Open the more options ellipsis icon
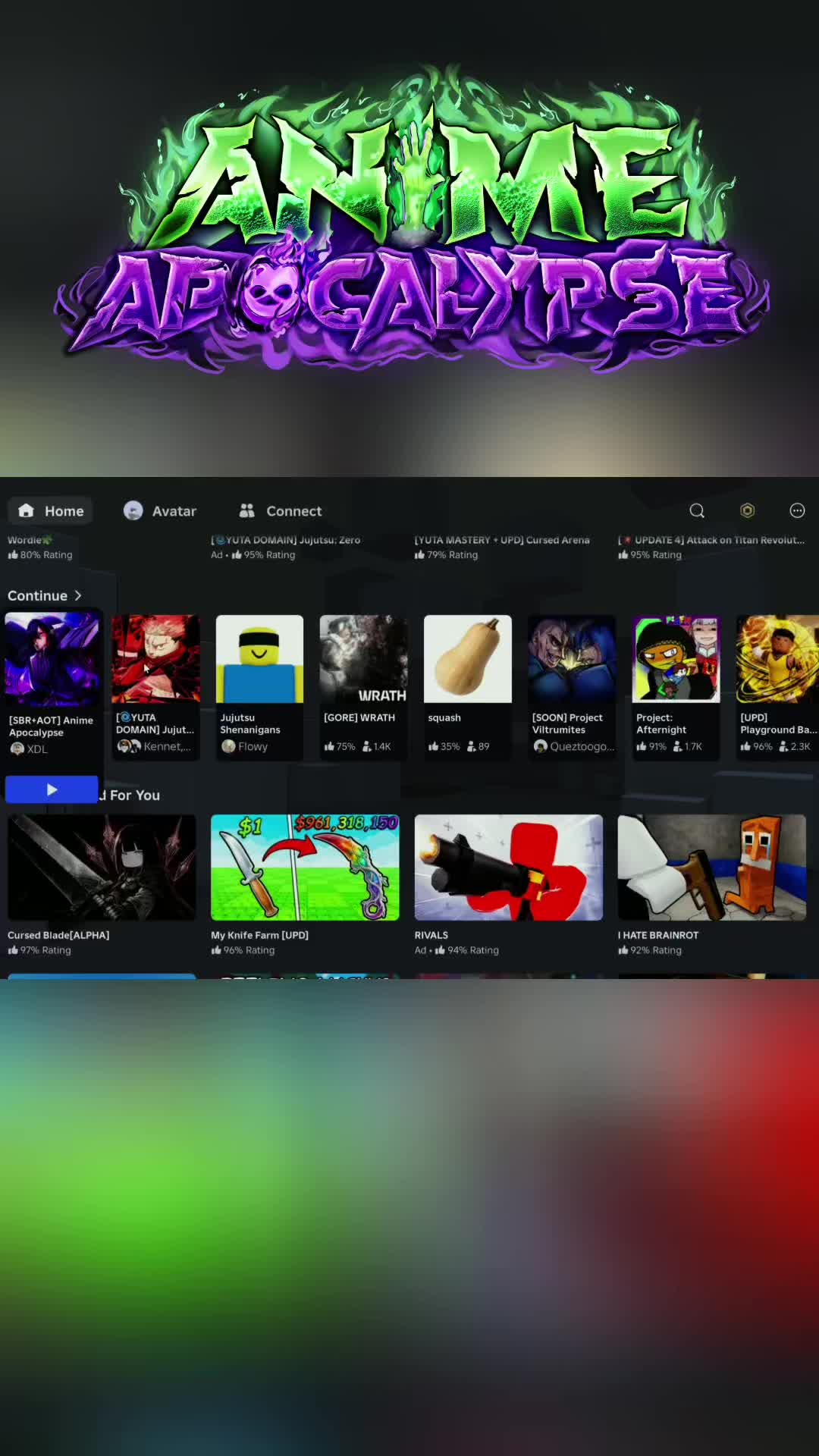 pos(797,510)
